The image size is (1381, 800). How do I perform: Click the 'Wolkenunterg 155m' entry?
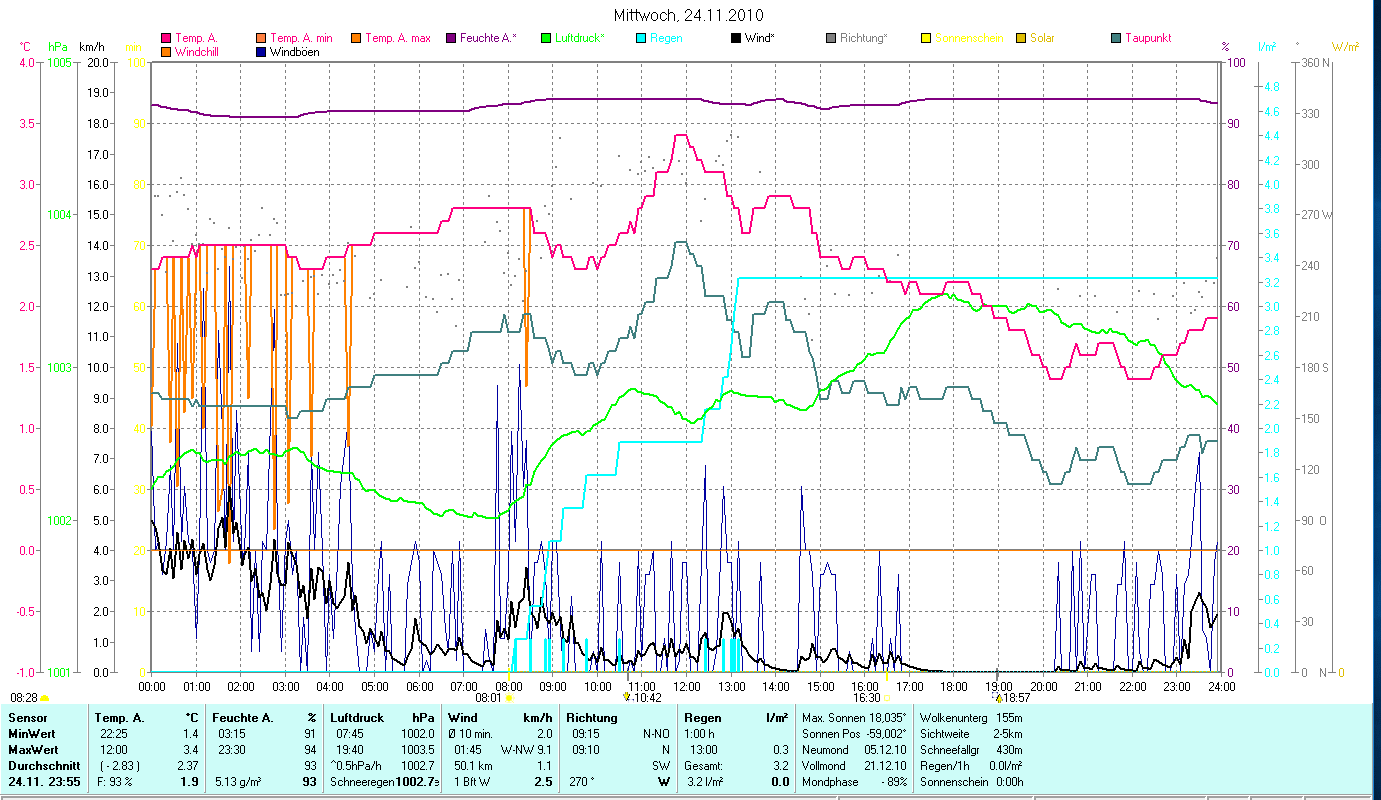[x=970, y=717]
